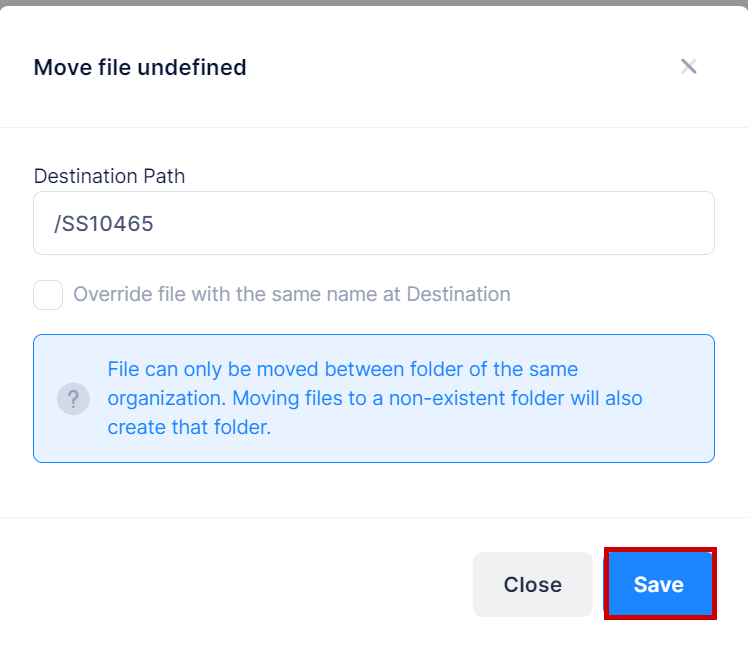748x646 pixels.
Task: Click the "Destination Path" field label
Action: [x=109, y=176]
